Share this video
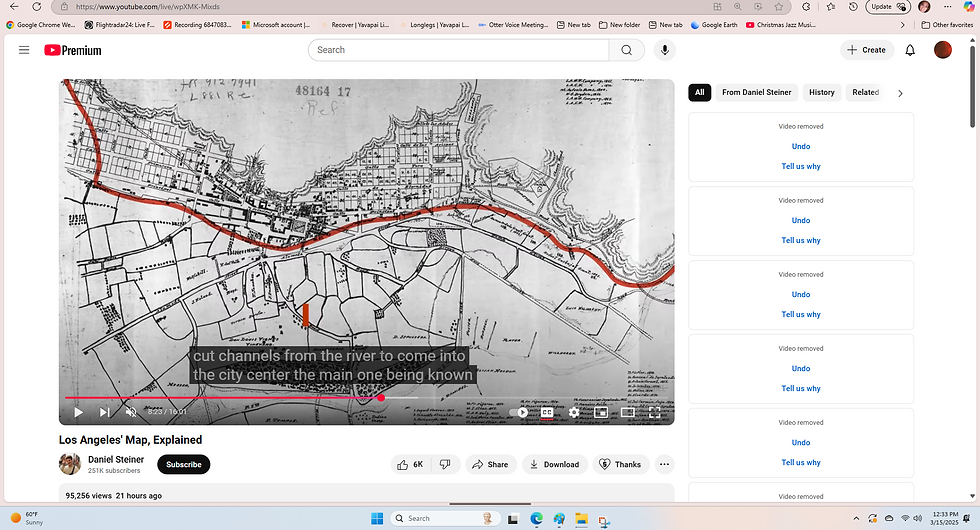Screen dimensions: 980x530 [490, 464]
